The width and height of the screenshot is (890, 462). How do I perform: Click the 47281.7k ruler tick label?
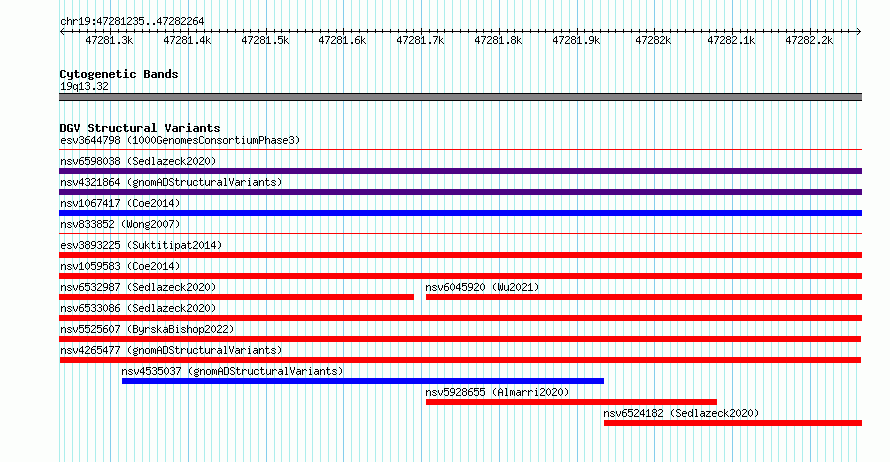420,40
